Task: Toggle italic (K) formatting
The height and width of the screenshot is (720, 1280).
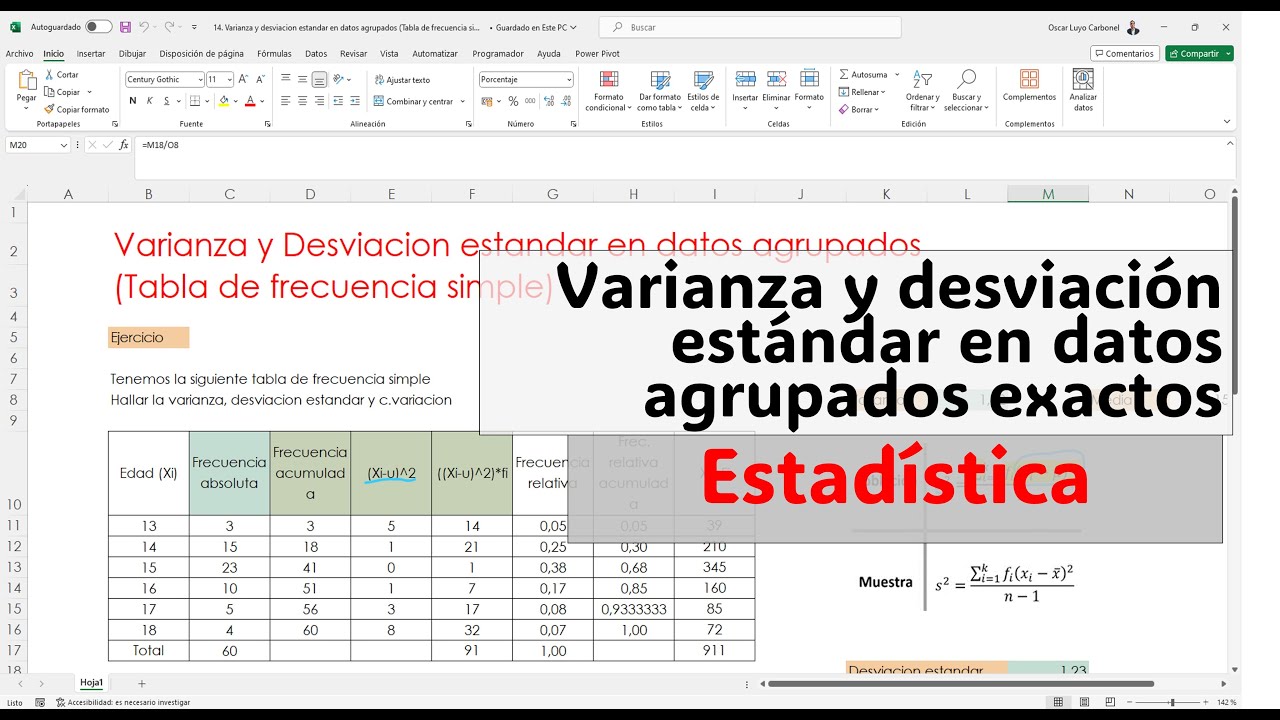Action: coord(150,101)
